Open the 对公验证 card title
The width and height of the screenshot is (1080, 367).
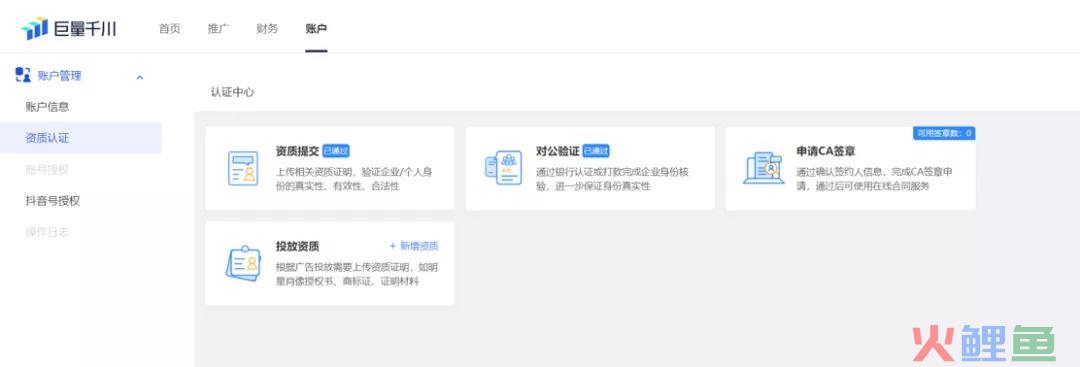tap(558, 151)
